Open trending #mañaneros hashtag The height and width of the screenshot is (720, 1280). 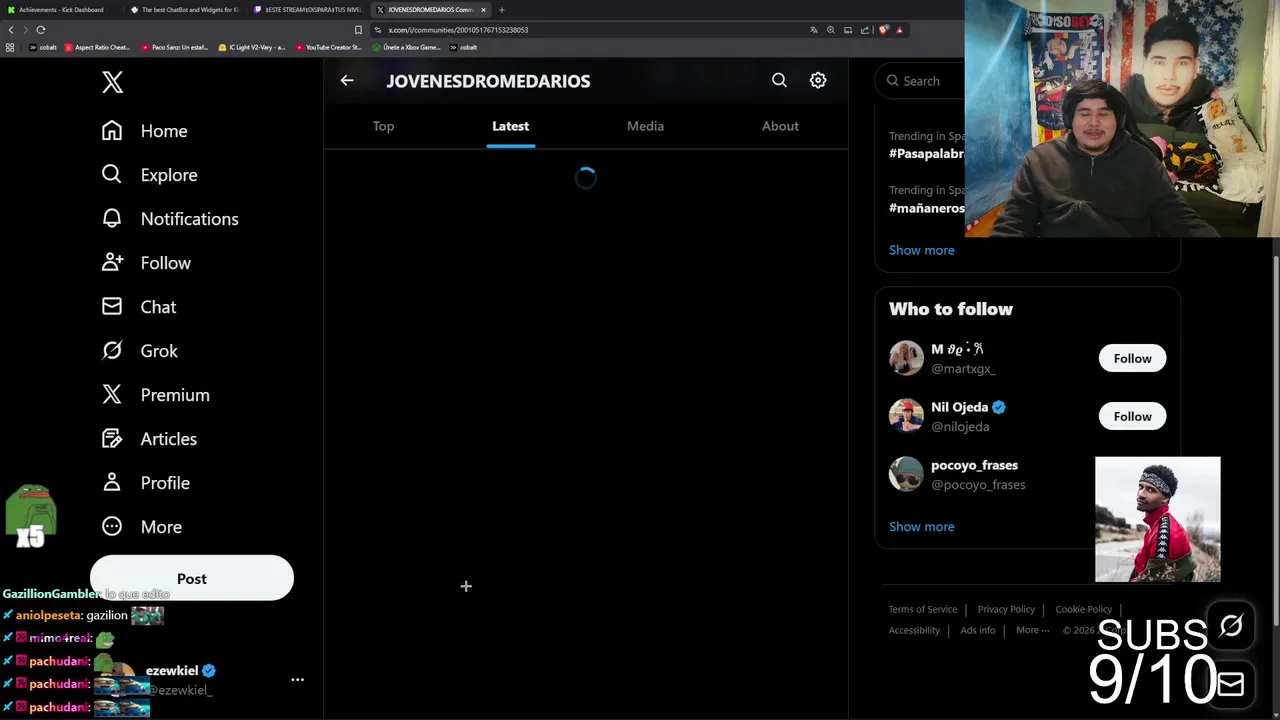tap(927, 208)
